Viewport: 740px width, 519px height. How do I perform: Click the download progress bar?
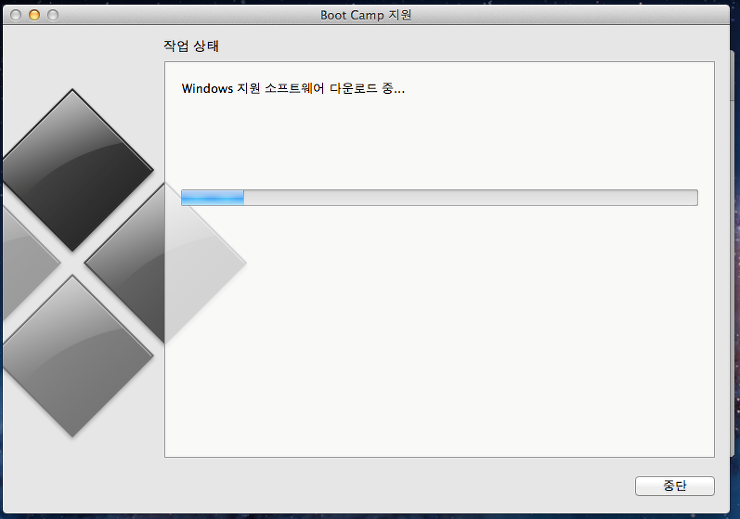pos(439,197)
